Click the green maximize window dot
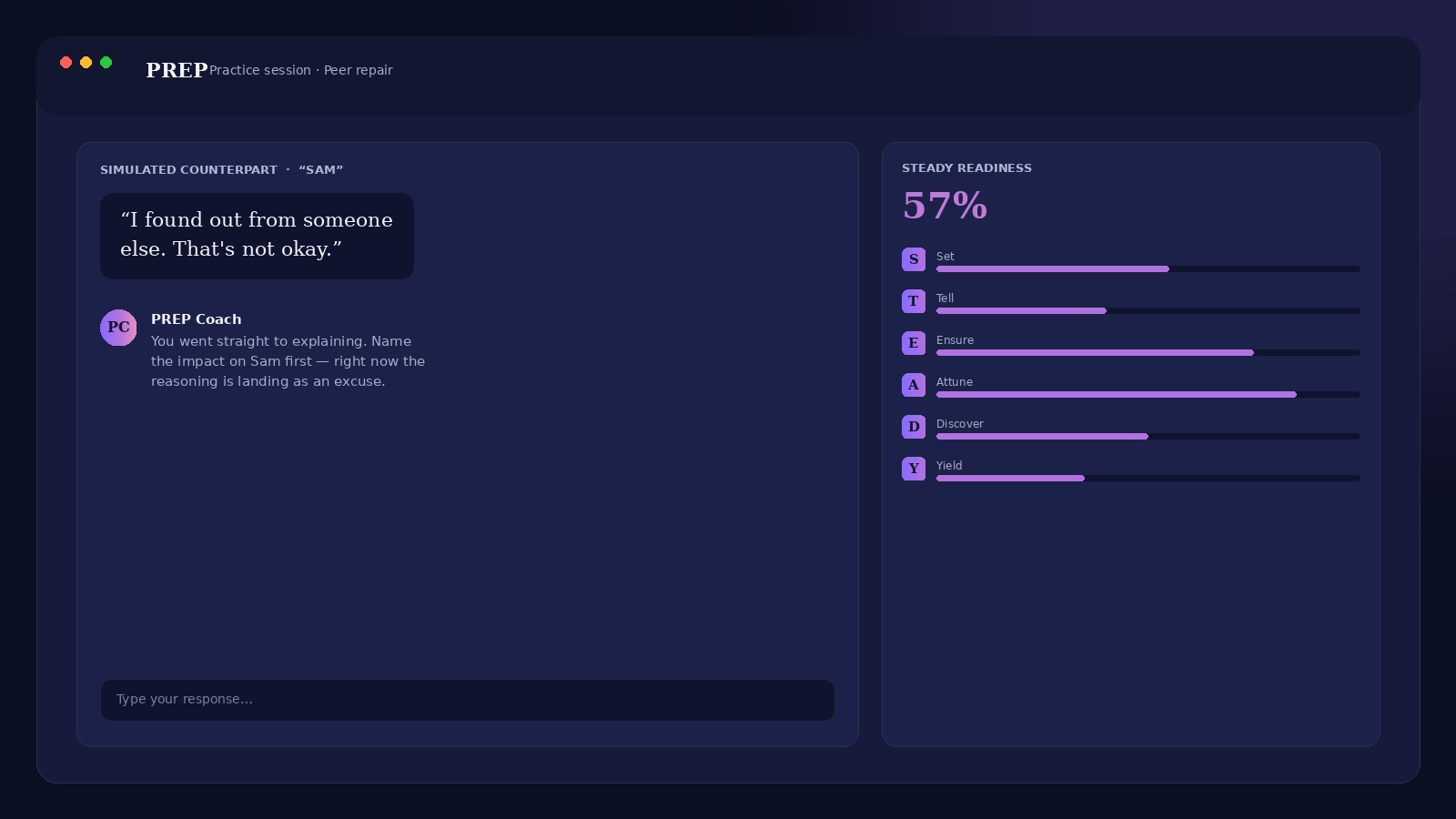 pyautogui.click(x=106, y=62)
